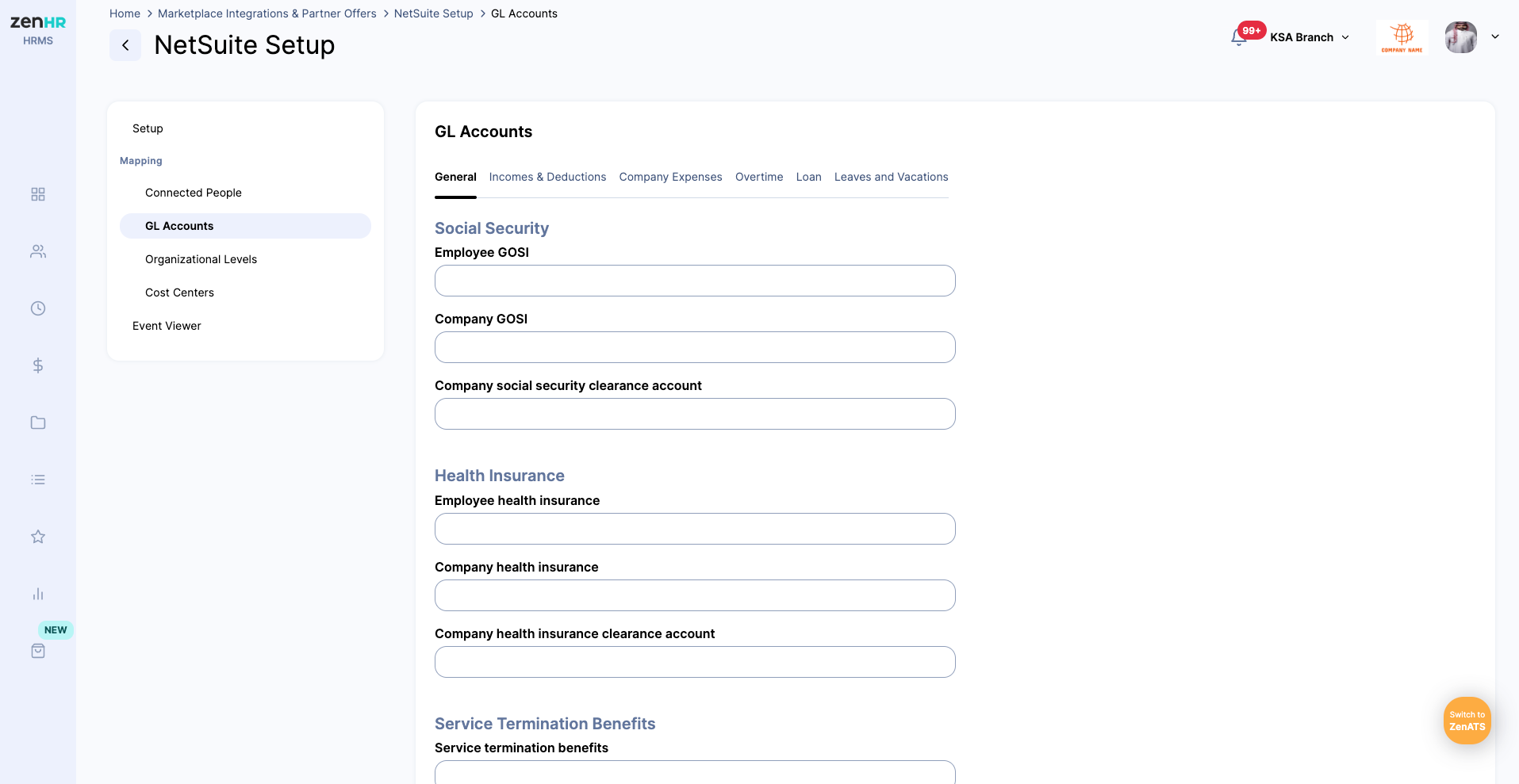Switch to the Overtime tab
This screenshot has width=1519, height=784.
click(759, 177)
